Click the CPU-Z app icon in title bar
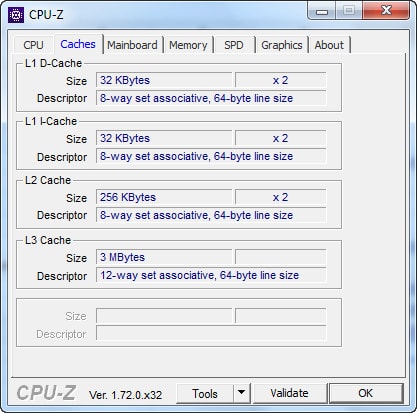The height and width of the screenshot is (413, 417). 16,15
